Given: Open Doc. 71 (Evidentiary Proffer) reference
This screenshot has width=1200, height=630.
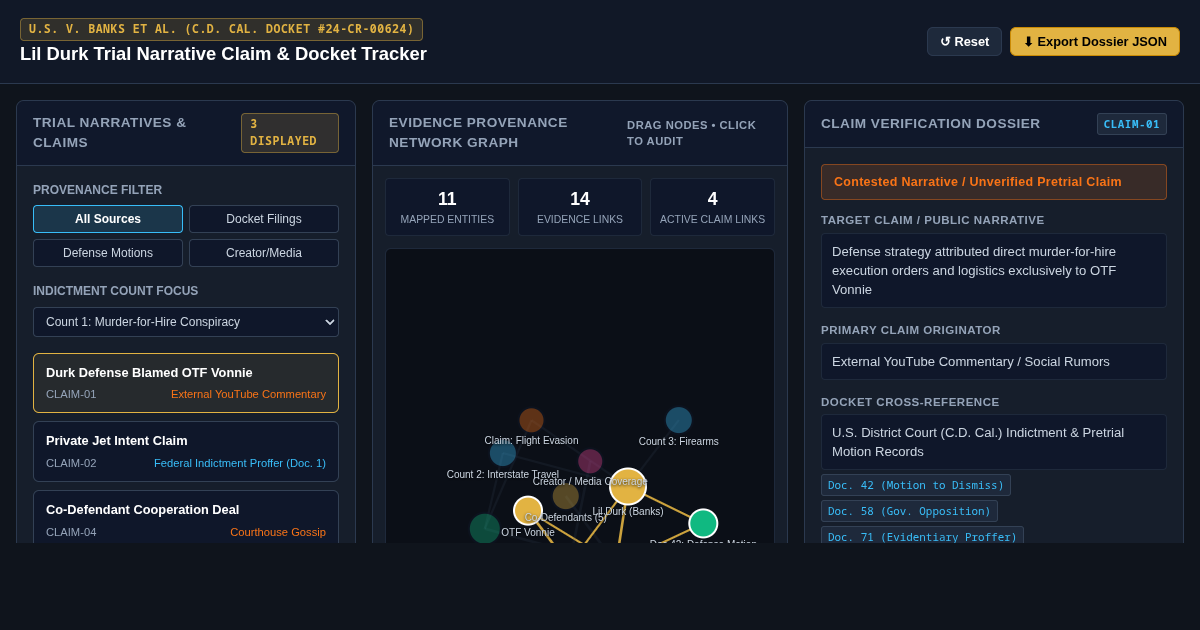Looking at the screenshot, I should point(922,535).
